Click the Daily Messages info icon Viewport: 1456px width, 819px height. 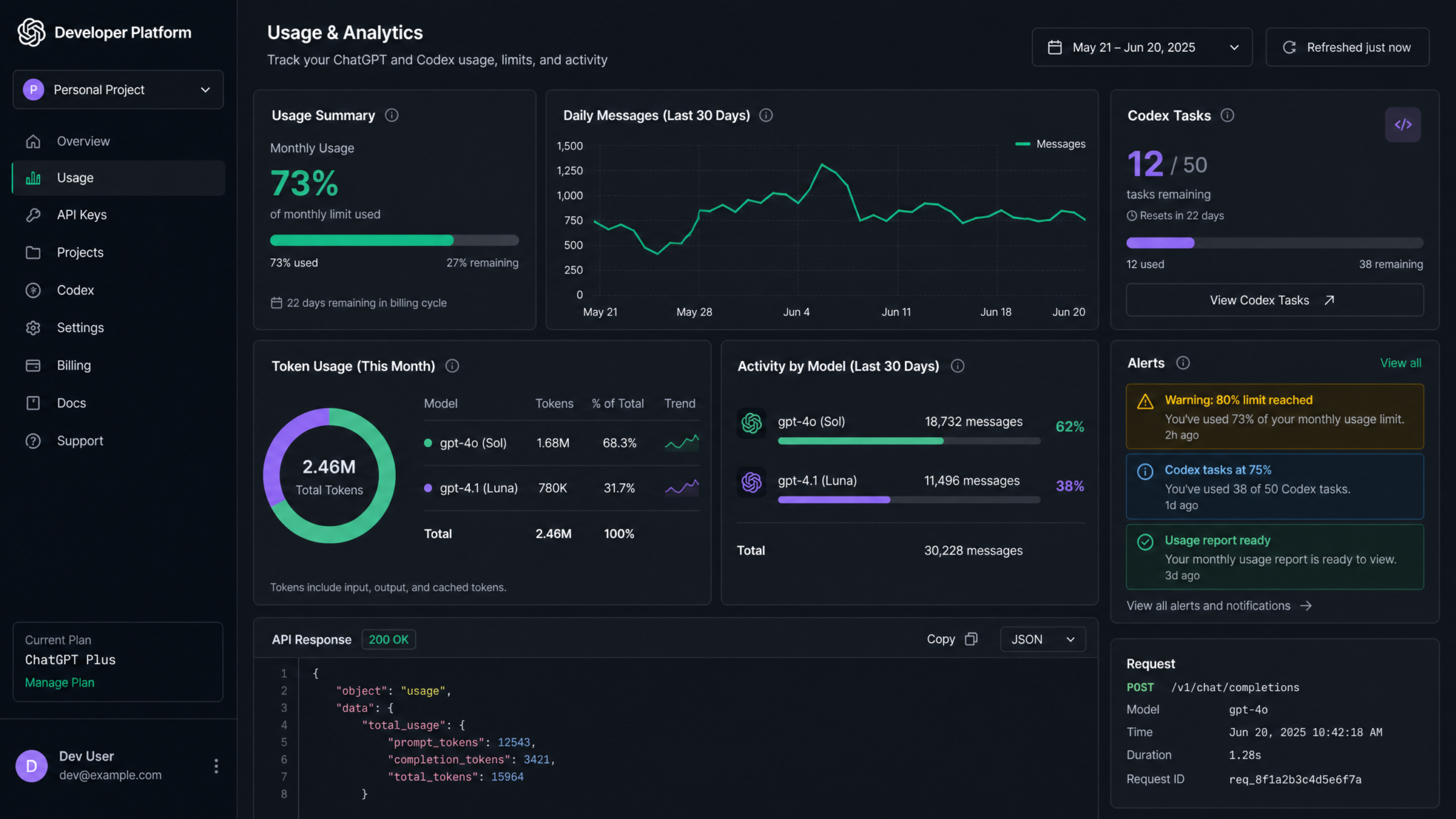coord(766,115)
